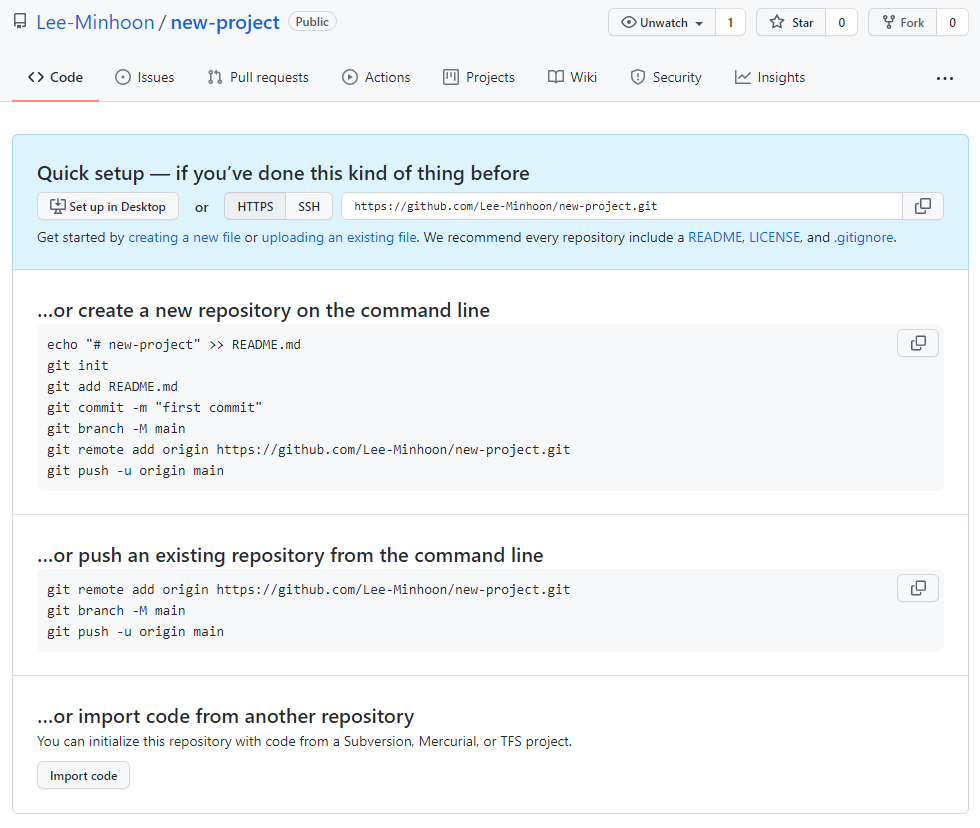Click the Quick setup heading text
980x828 pixels.
tap(283, 173)
